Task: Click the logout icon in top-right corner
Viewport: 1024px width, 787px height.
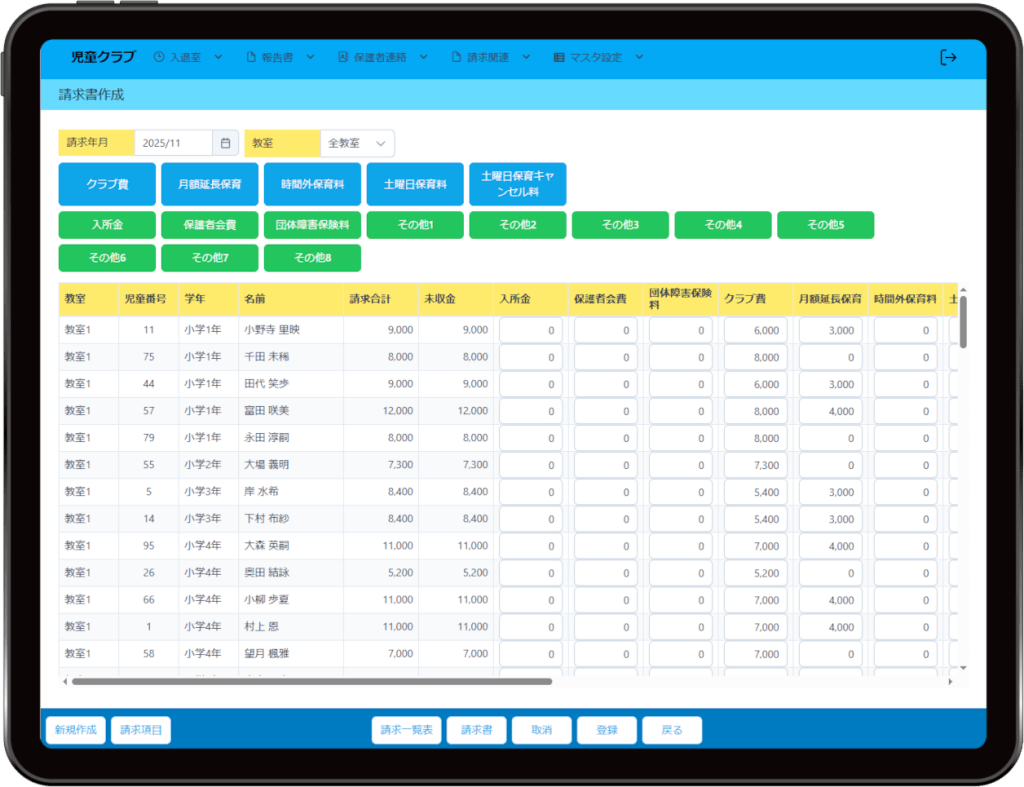Action: pyautogui.click(x=948, y=58)
